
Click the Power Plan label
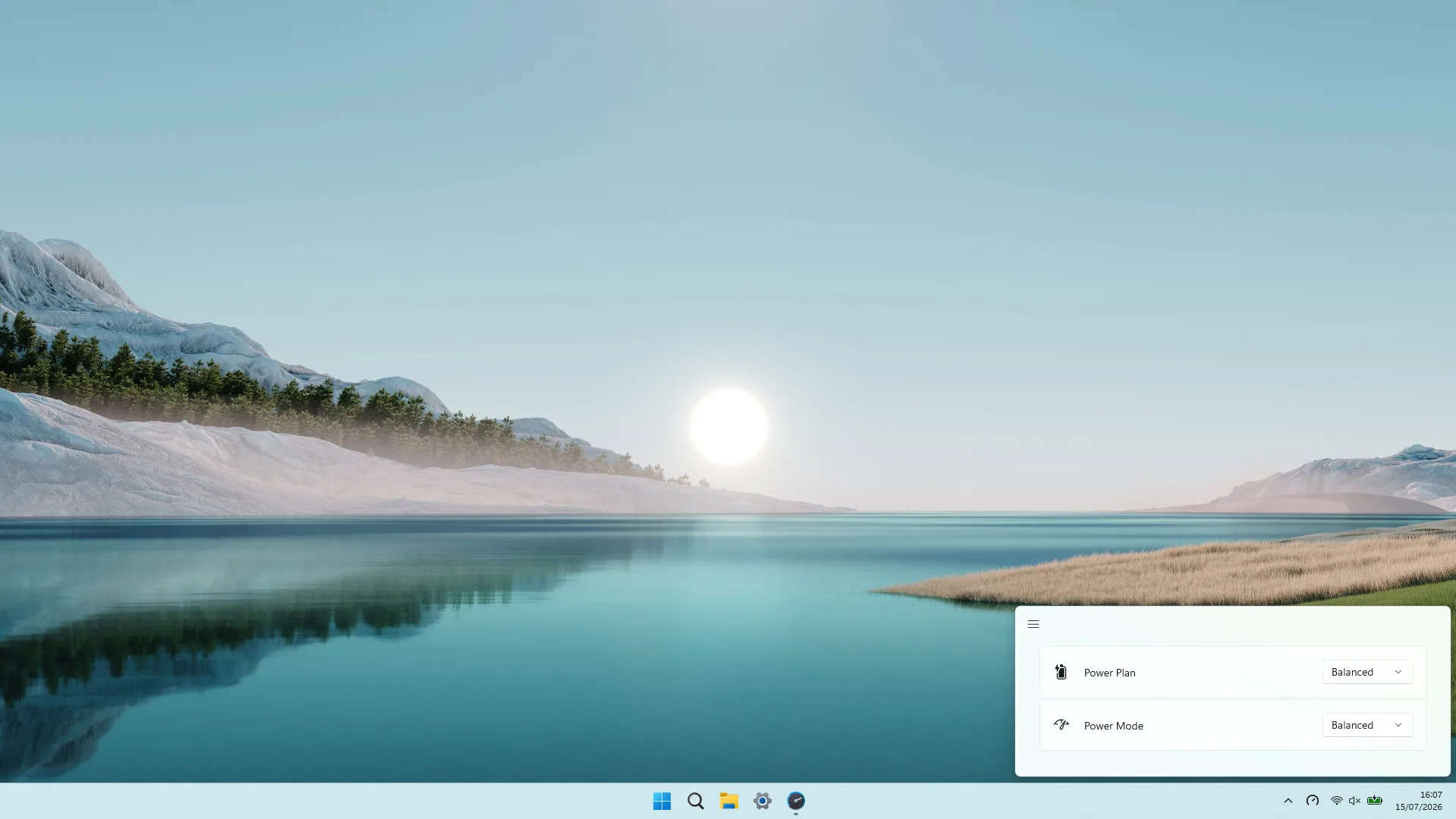(x=1109, y=673)
